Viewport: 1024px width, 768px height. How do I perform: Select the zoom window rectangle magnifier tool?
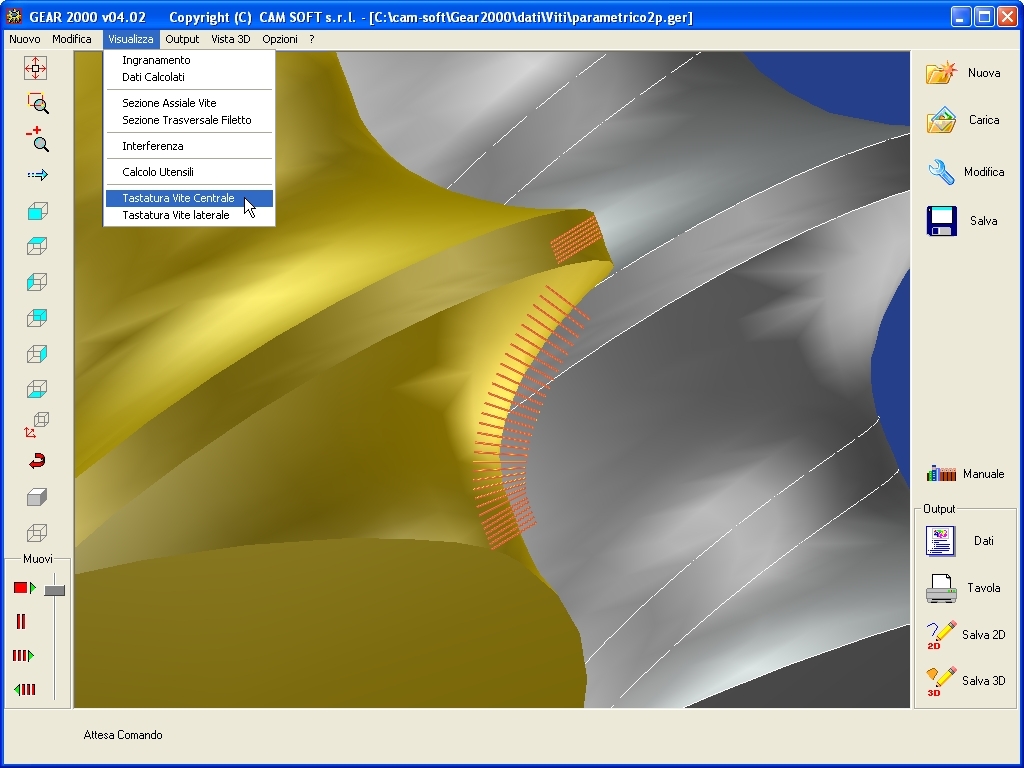(37, 103)
